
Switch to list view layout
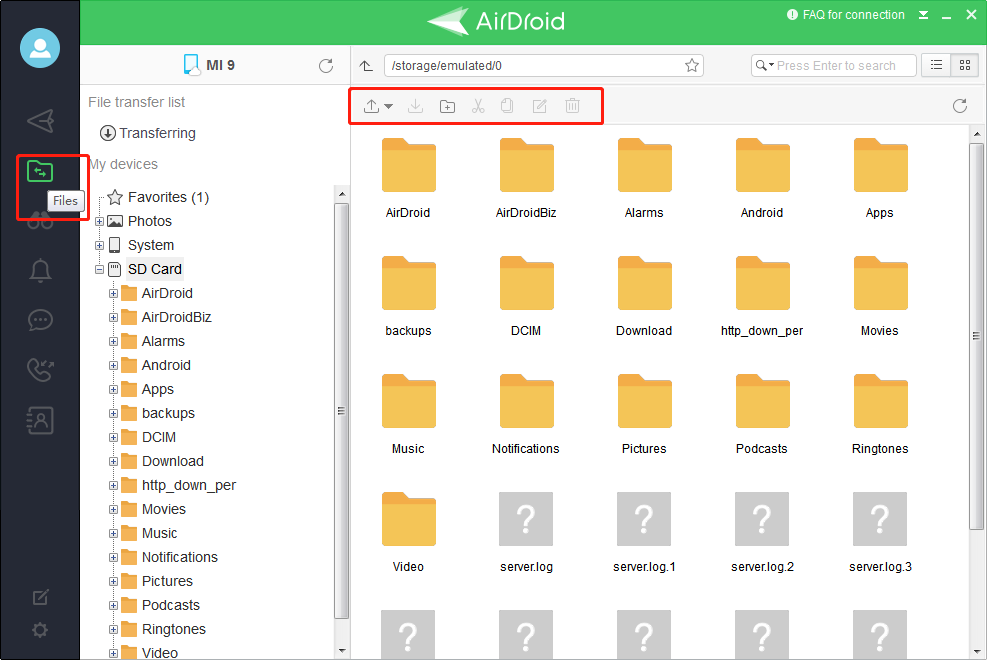pyautogui.click(x=936, y=65)
